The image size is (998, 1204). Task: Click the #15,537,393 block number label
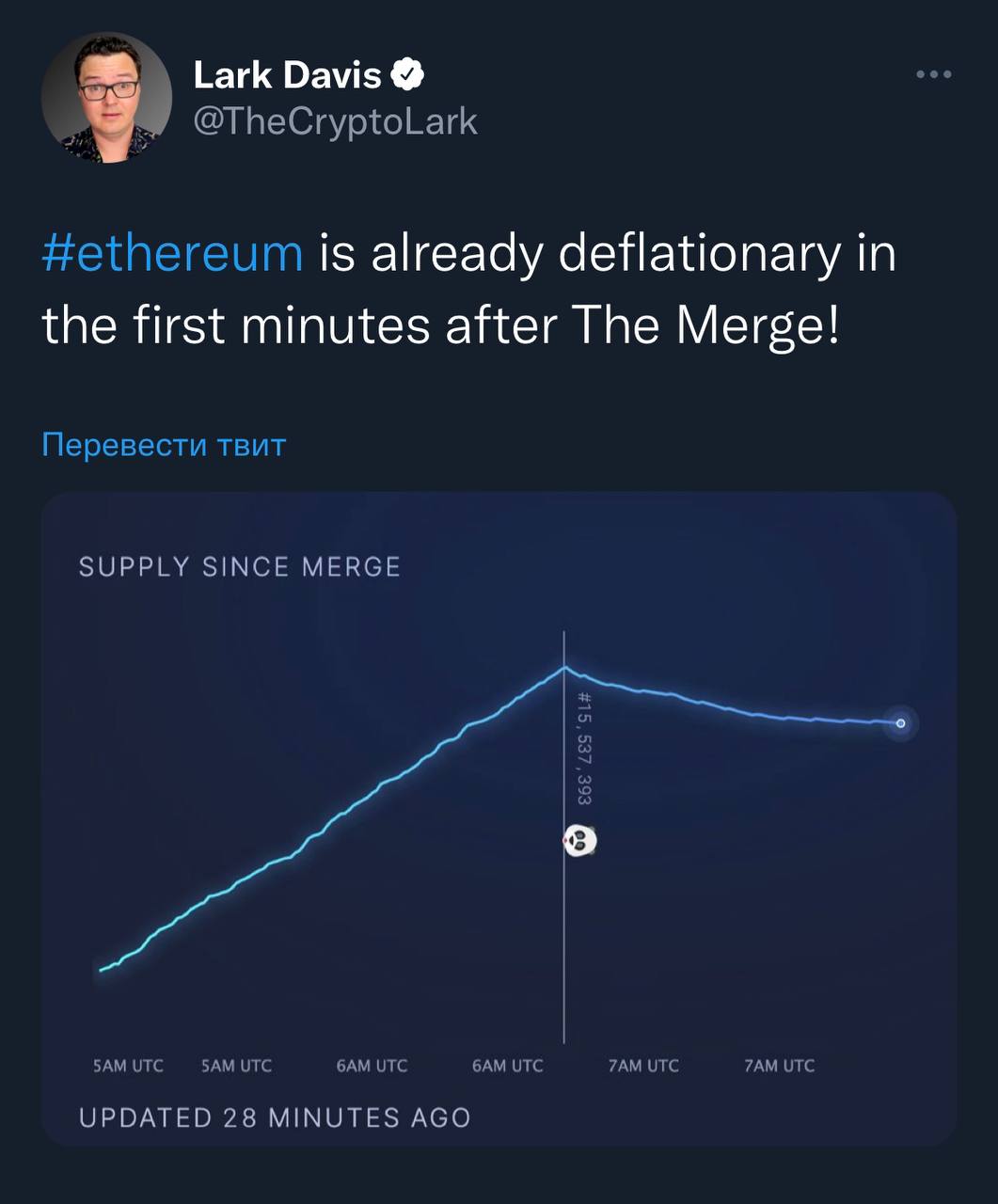tap(583, 748)
